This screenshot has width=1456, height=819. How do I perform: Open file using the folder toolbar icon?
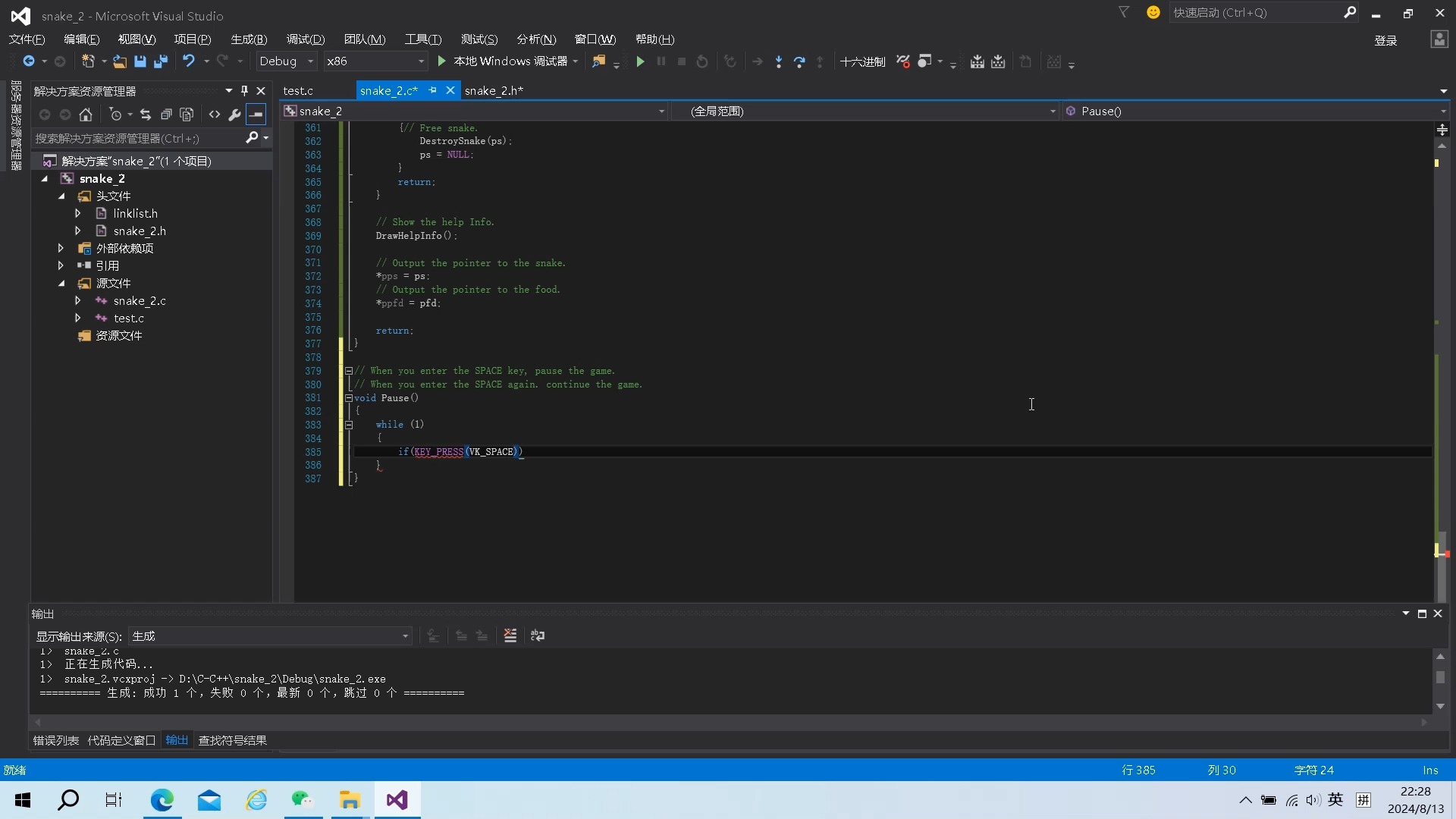tap(120, 61)
